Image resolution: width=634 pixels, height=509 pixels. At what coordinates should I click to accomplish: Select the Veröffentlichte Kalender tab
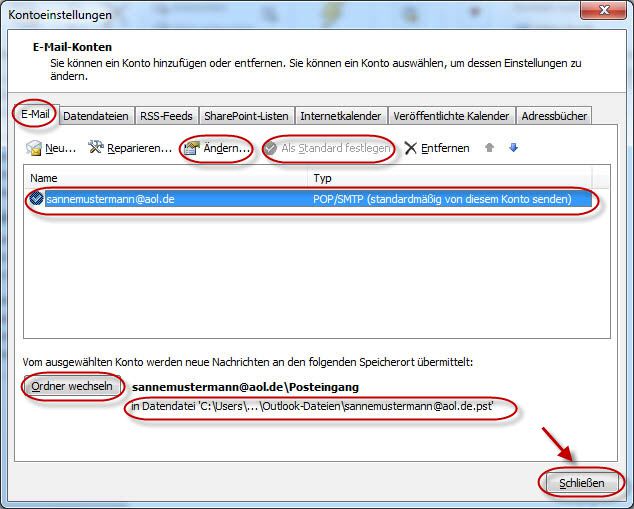451,116
